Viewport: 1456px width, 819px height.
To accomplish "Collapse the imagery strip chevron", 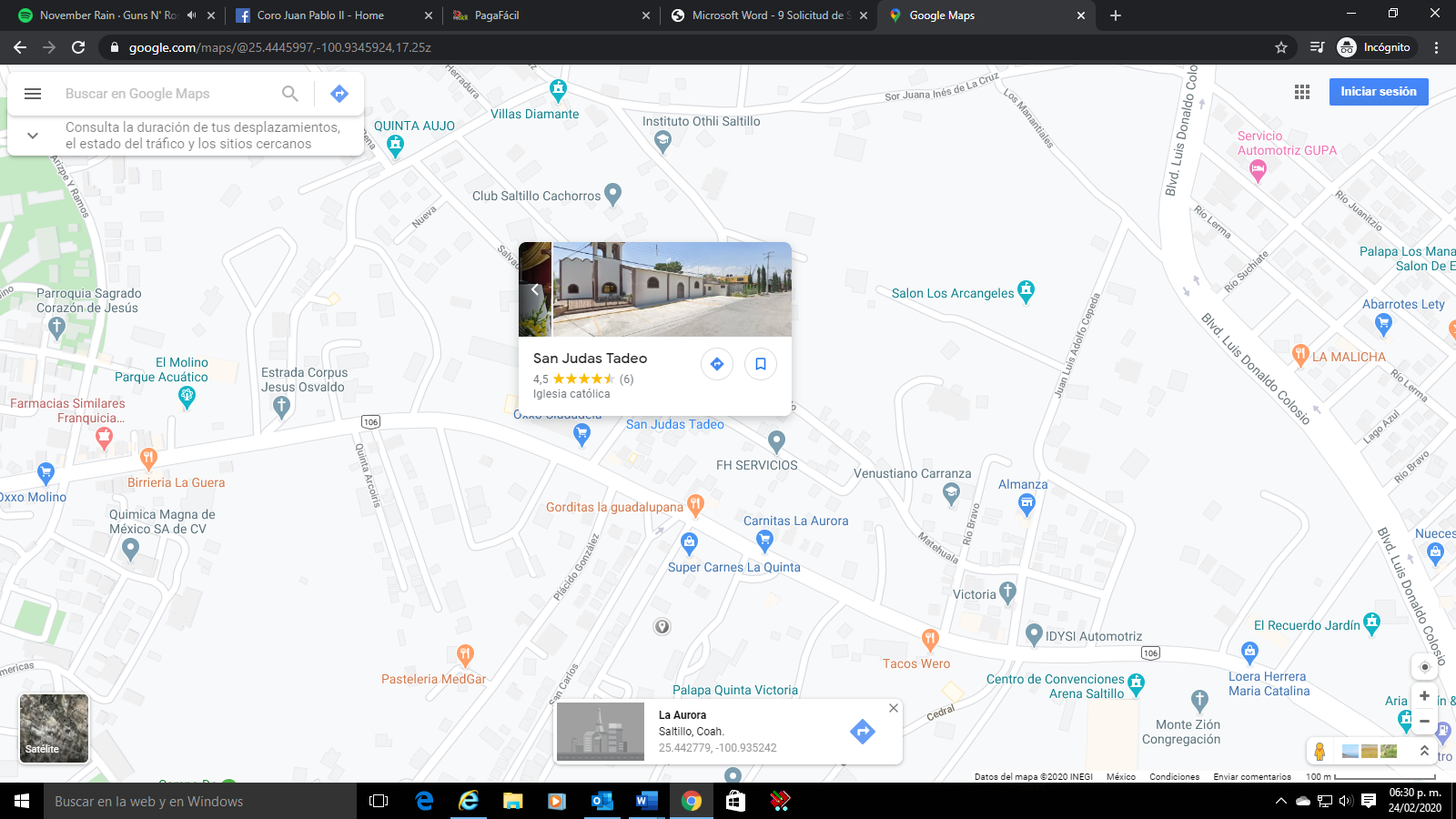I will [1424, 751].
